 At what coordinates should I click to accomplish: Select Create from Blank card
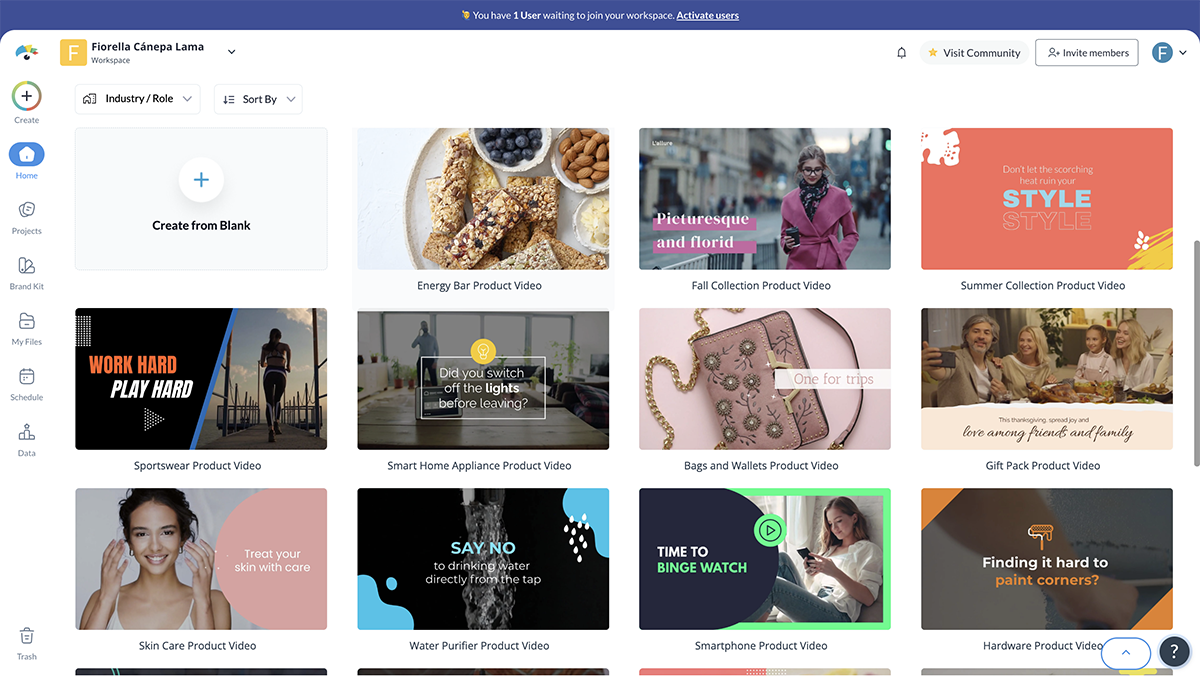coord(201,199)
